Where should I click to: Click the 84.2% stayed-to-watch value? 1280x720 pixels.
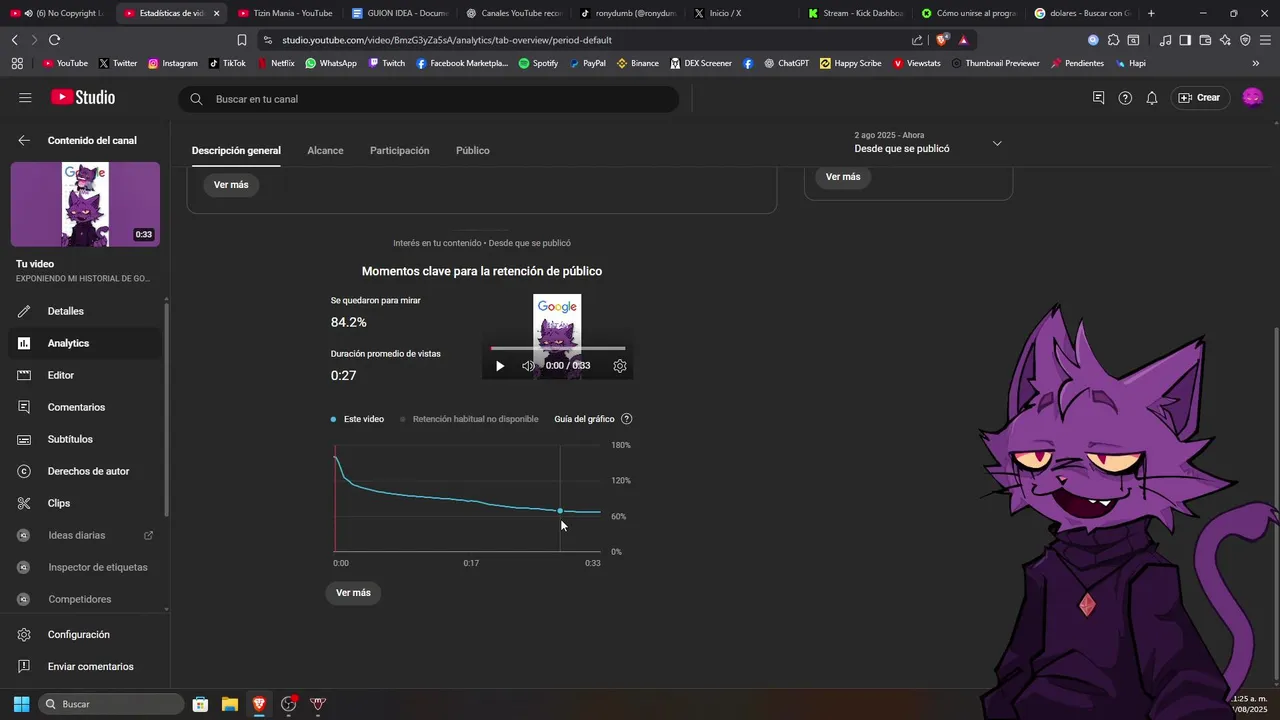click(349, 322)
